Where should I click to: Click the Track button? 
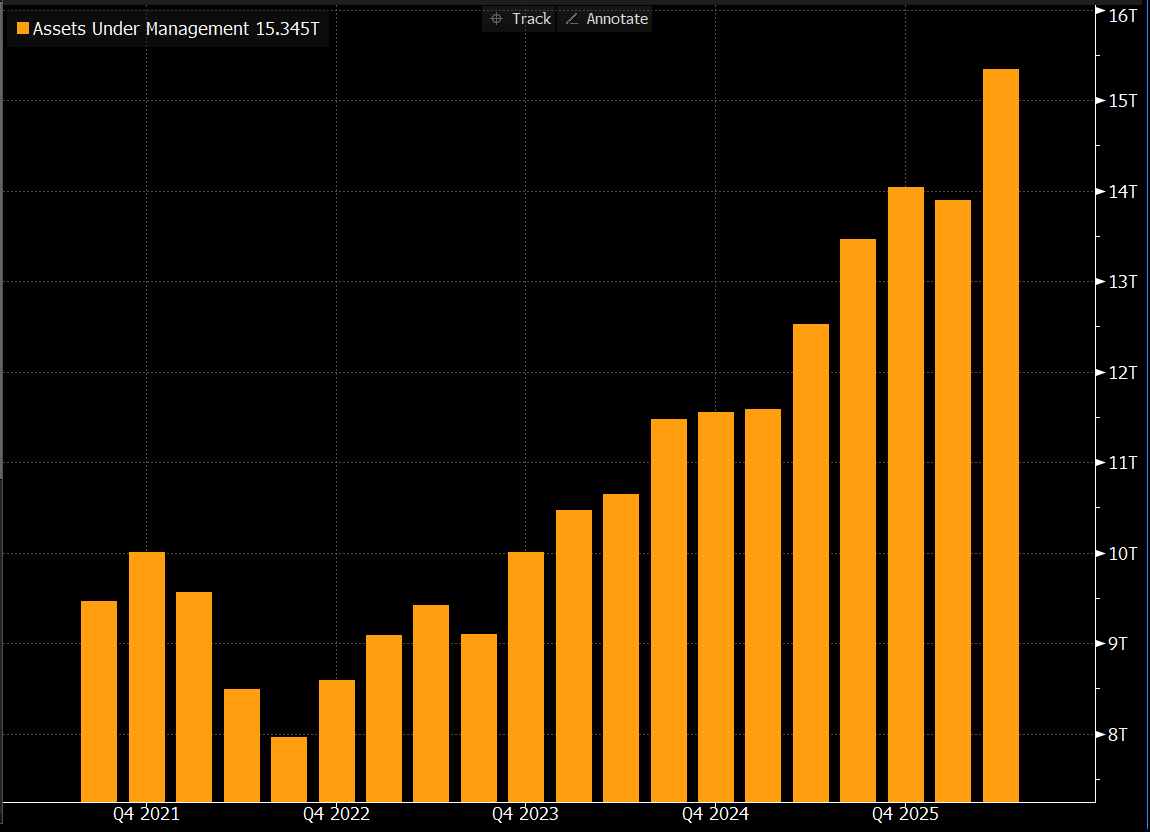(x=519, y=19)
